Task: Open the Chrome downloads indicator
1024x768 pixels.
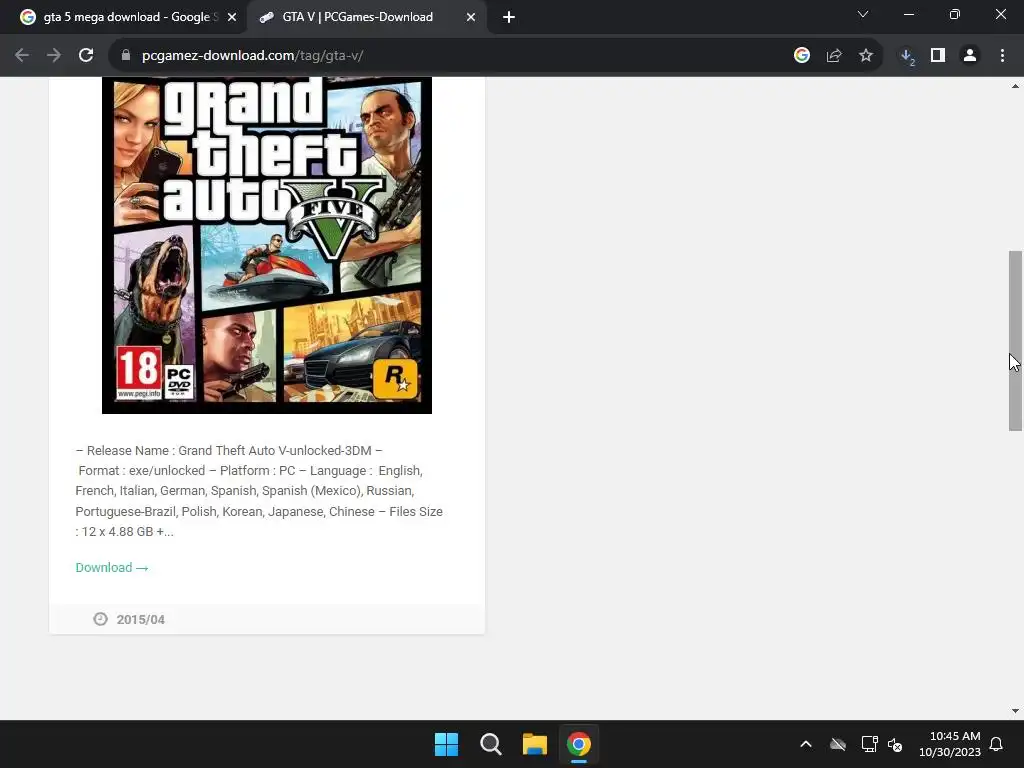Action: pyautogui.click(x=907, y=56)
